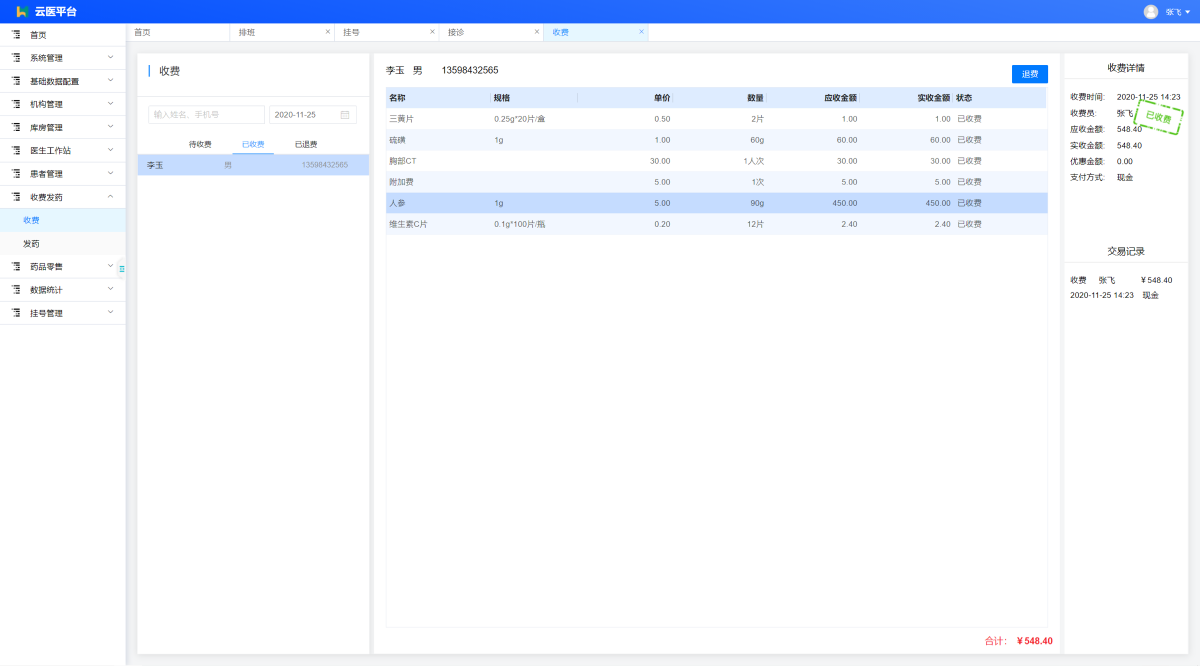The width and height of the screenshot is (1200, 666).
Task: Click the 云医平台 logo icon
Action: click(x=21, y=11)
